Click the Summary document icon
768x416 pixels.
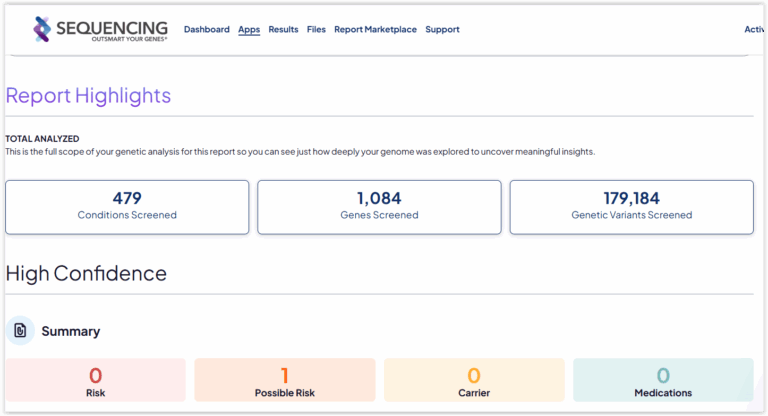coord(20,330)
